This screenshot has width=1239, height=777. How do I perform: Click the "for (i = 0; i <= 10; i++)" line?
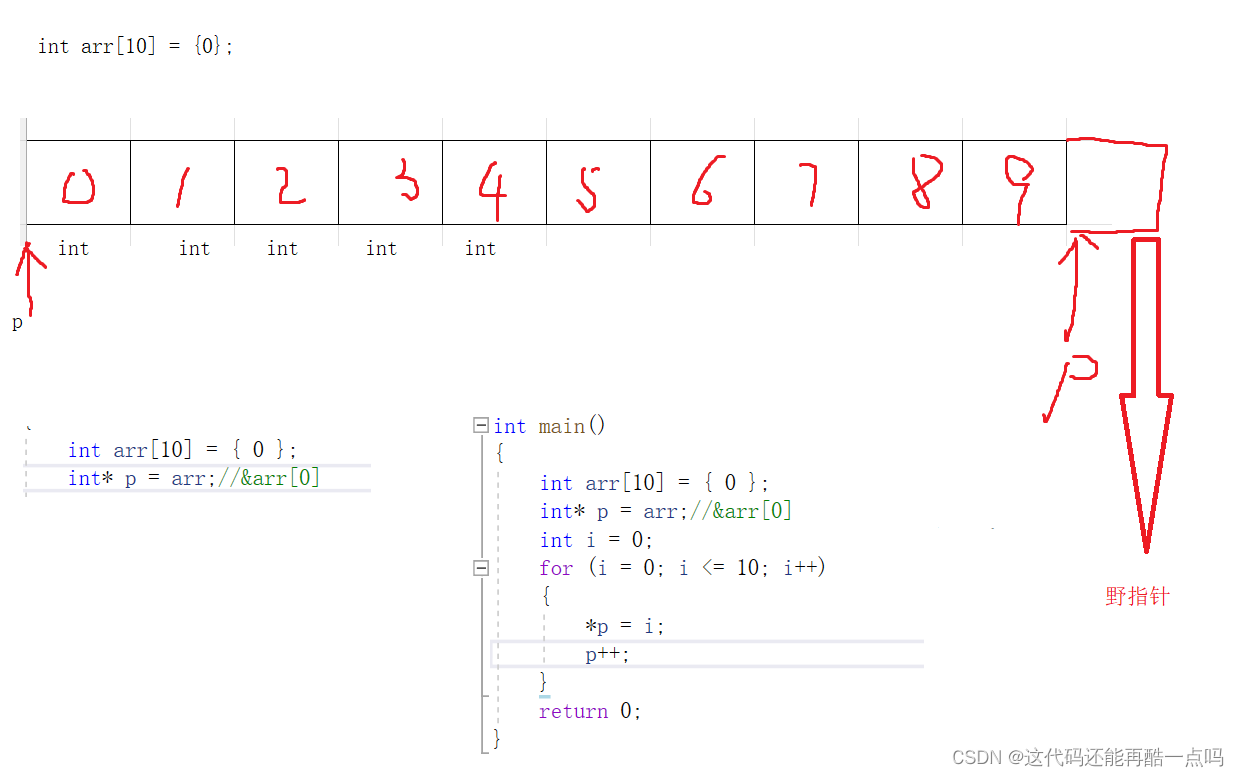682,568
